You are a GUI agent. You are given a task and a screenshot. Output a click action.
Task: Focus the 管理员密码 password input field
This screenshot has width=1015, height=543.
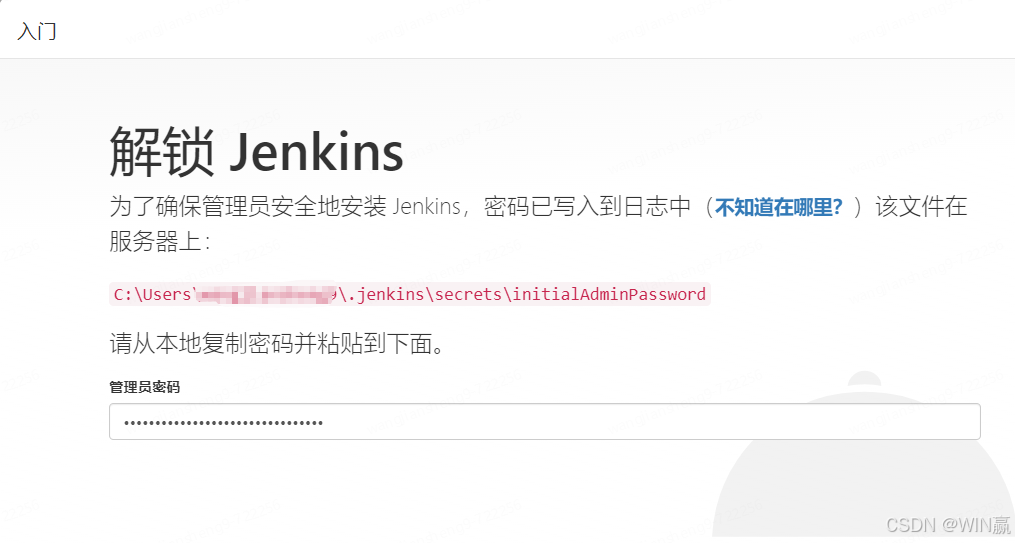544,421
